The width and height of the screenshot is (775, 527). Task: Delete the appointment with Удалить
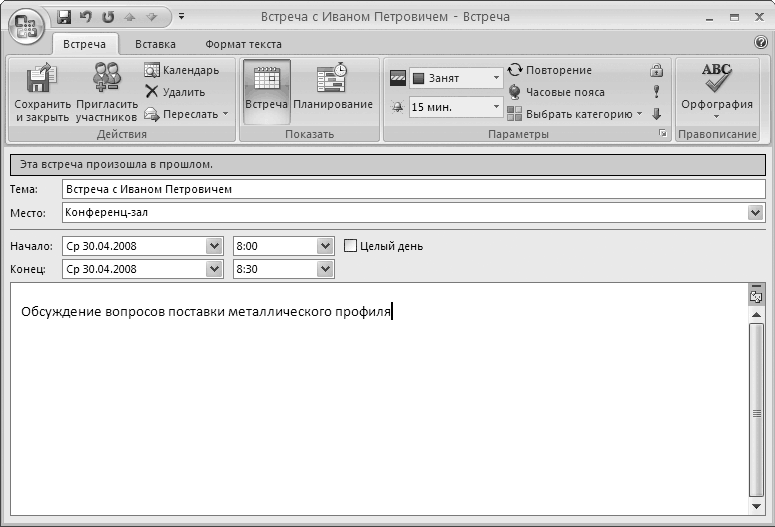pos(175,92)
